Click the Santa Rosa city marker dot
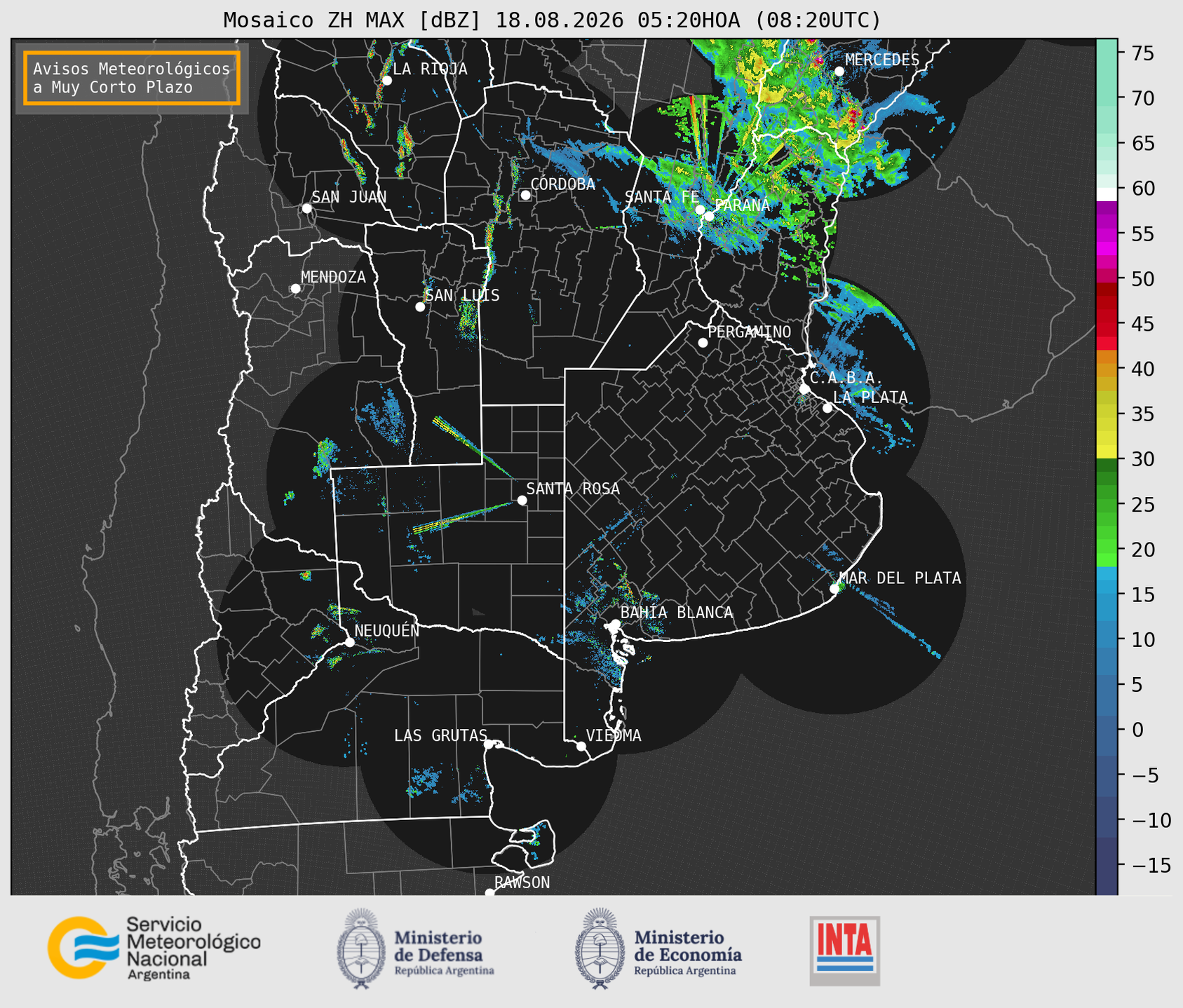Image resolution: width=1183 pixels, height=1008 pixels. [x=522, y=500]
